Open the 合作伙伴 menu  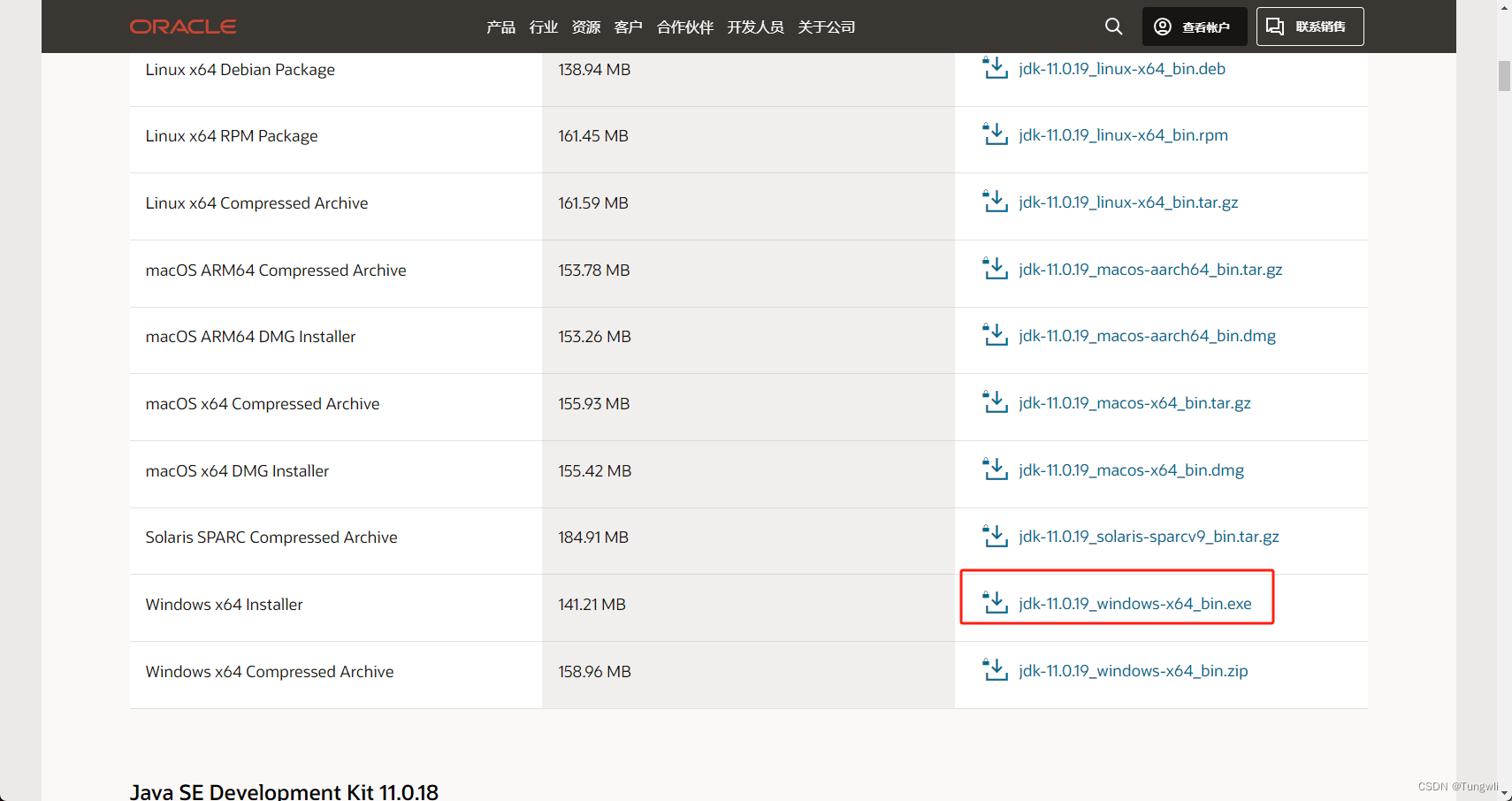pyautogui.click(x=685, y=27)
